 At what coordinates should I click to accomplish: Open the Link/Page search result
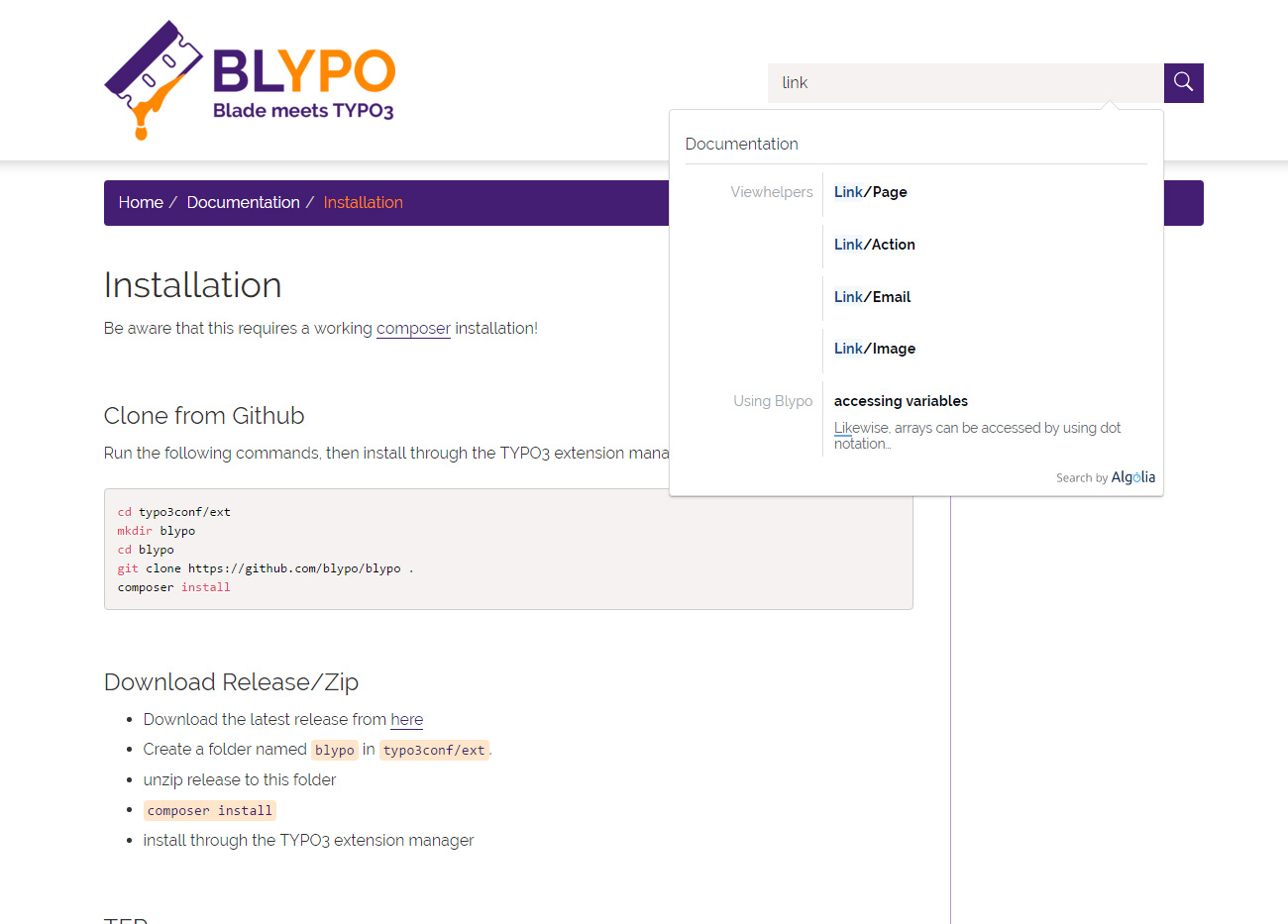tap(870, 192)
